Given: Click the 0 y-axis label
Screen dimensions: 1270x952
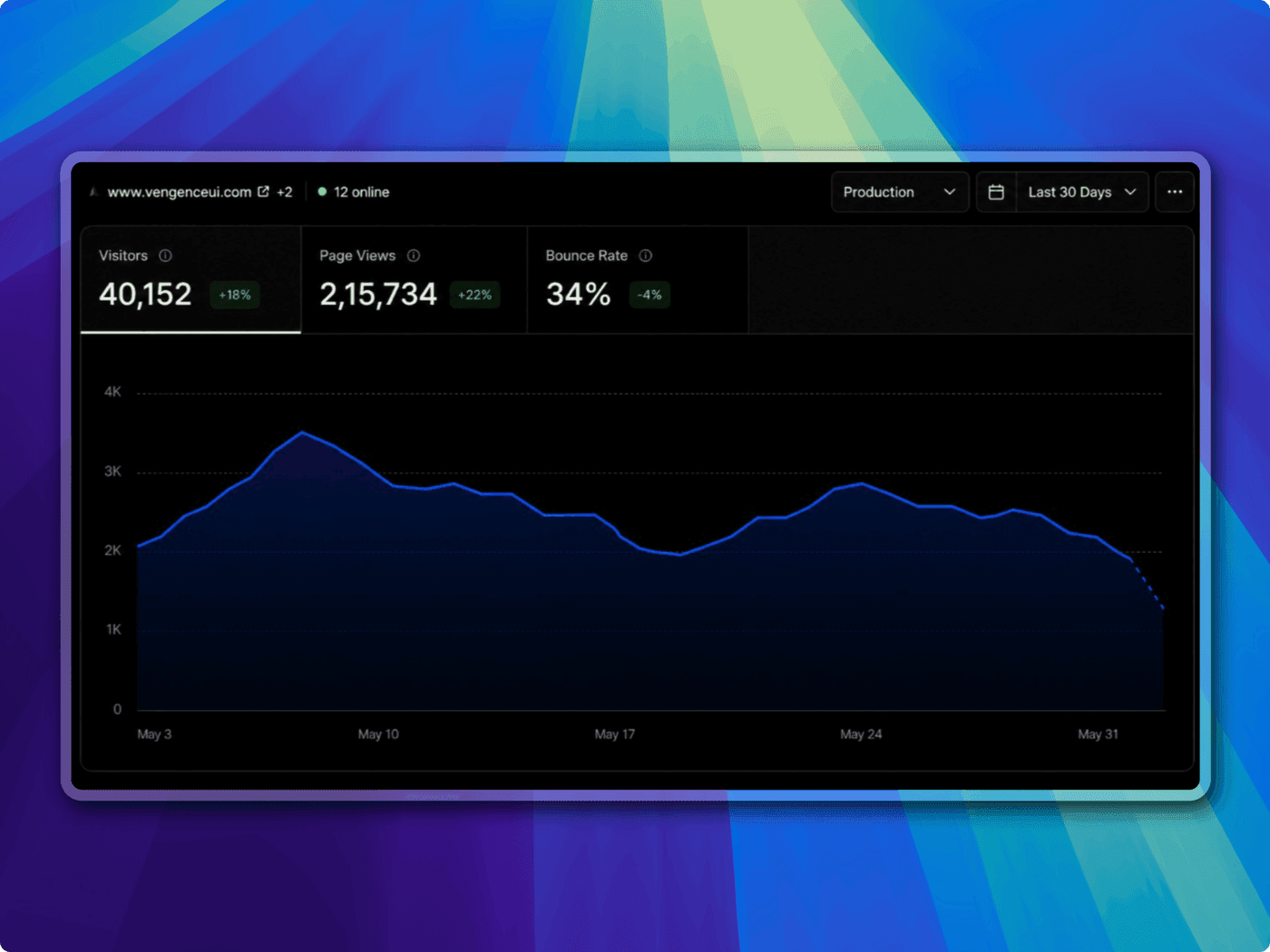Looking at the screenshot, I should (117, 709).
